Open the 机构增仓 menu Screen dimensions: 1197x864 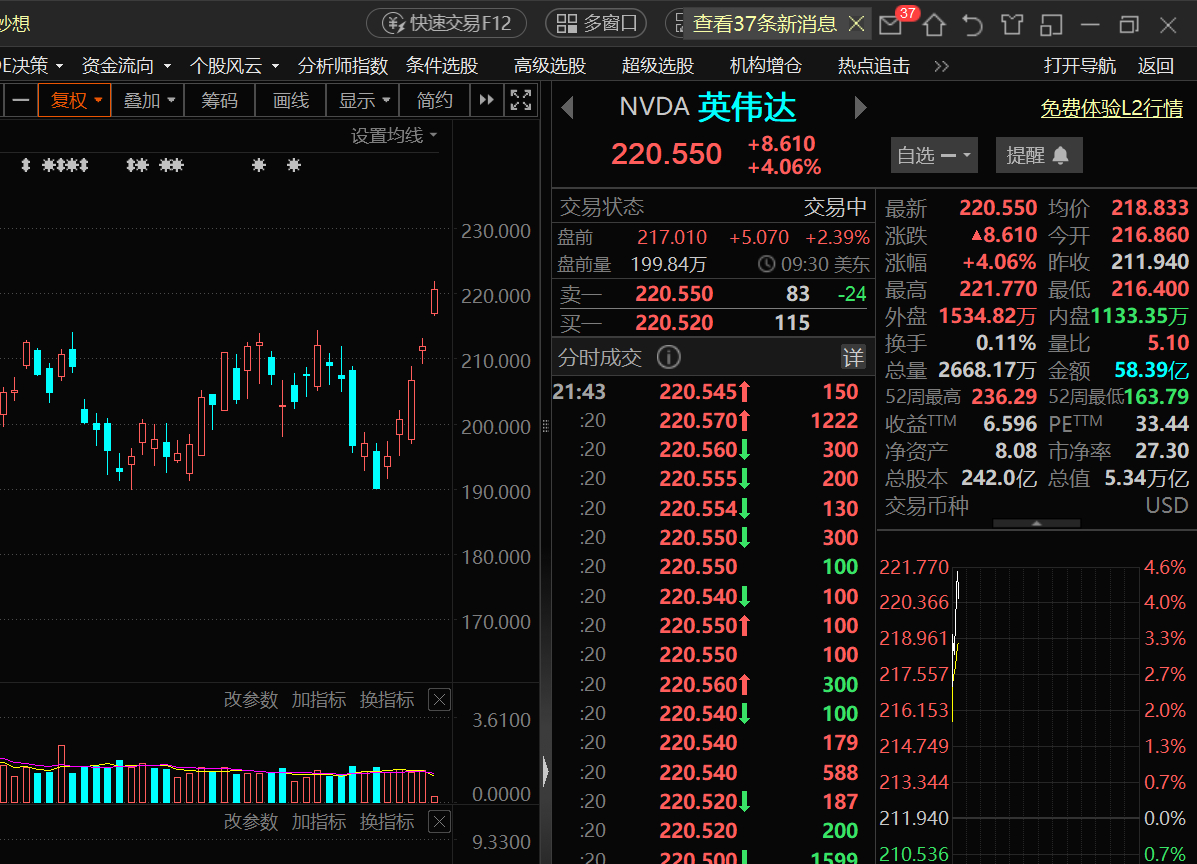tap(766, 66)
